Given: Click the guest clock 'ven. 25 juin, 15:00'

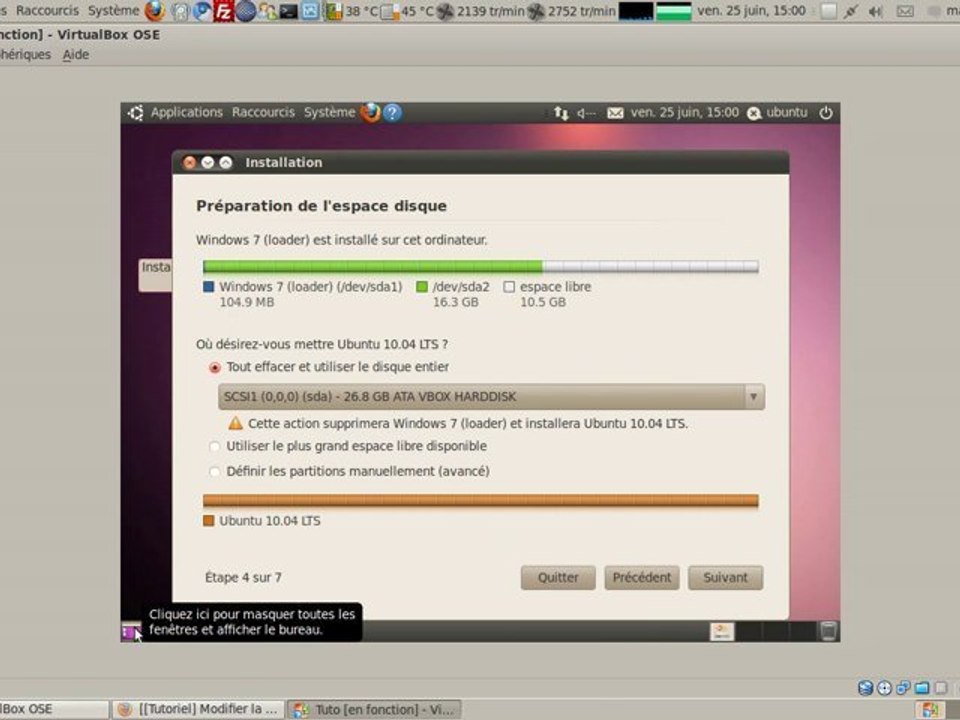Looking at the screenshot, I should tap(684, 113).
